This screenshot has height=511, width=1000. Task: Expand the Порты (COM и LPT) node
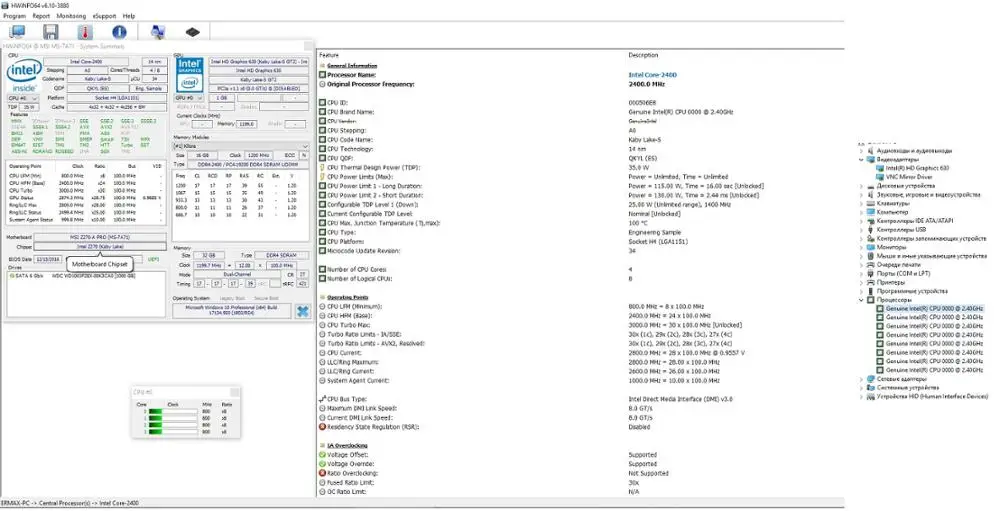862,273
